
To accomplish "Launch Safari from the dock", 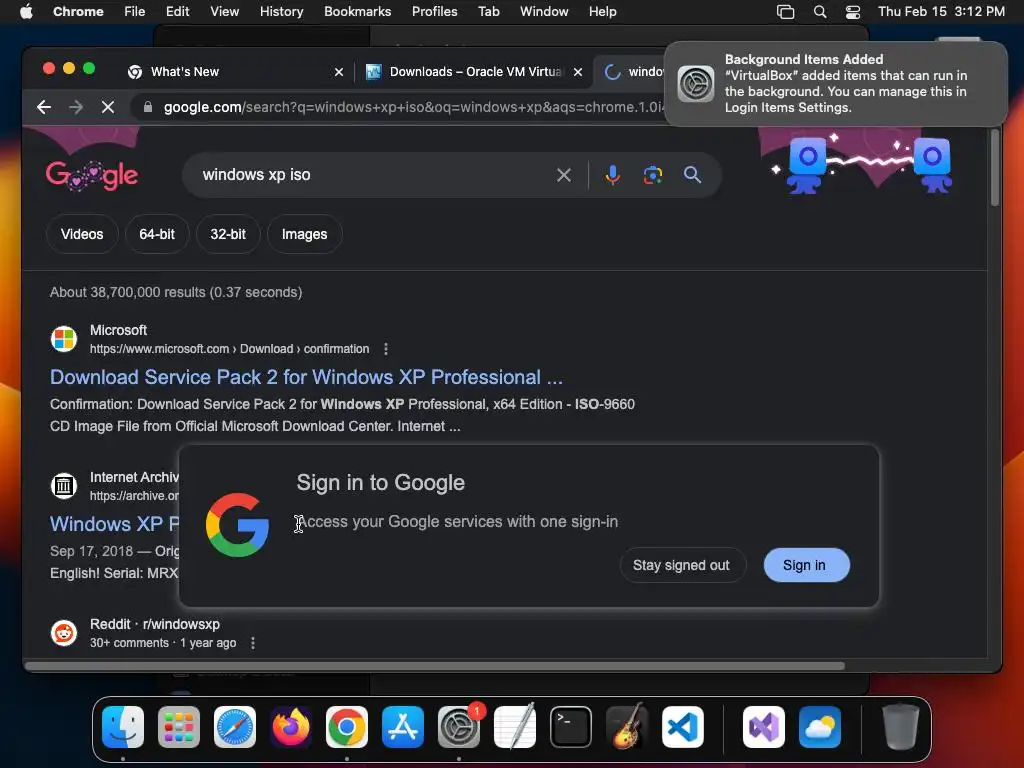I will (235, 727).
